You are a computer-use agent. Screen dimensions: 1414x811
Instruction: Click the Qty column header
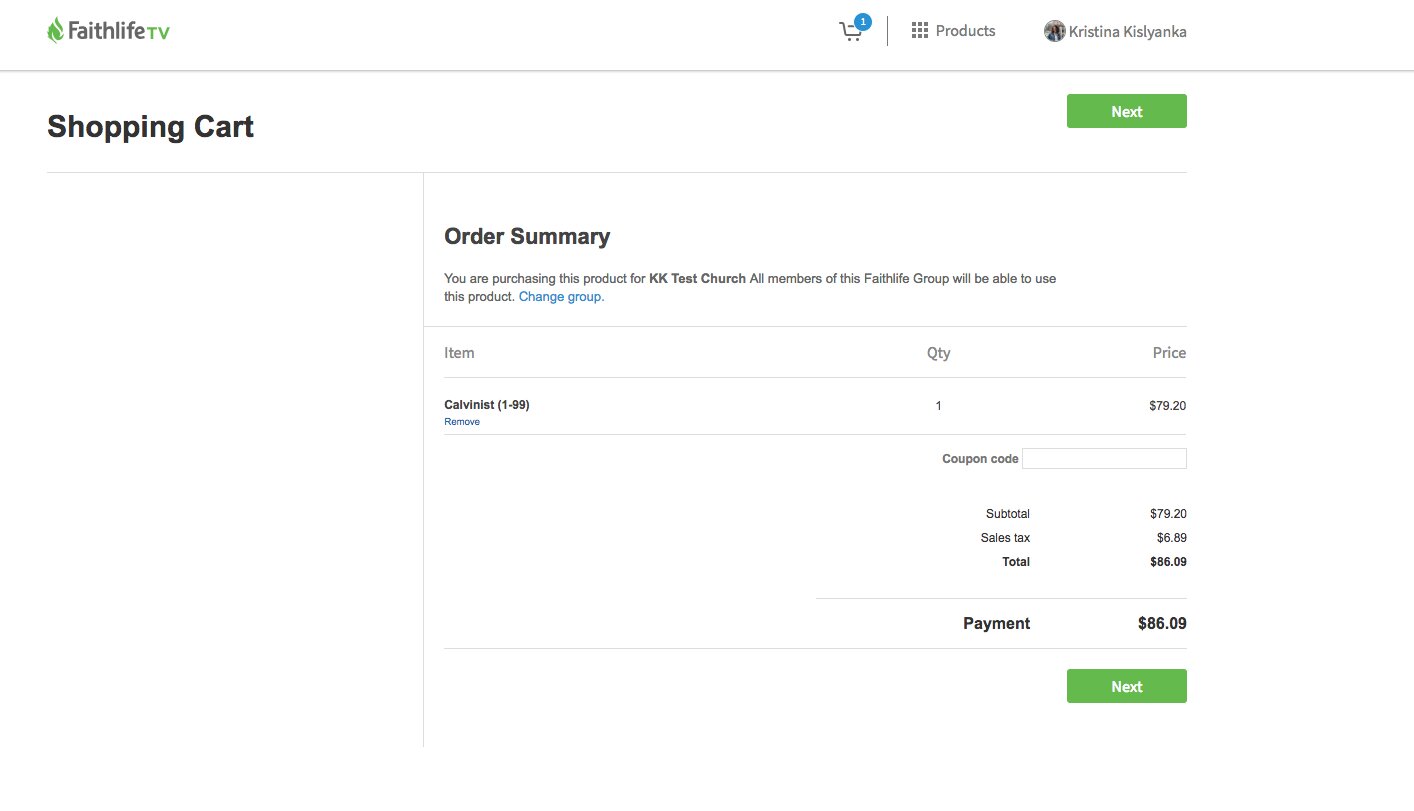[x=938, y=353]
